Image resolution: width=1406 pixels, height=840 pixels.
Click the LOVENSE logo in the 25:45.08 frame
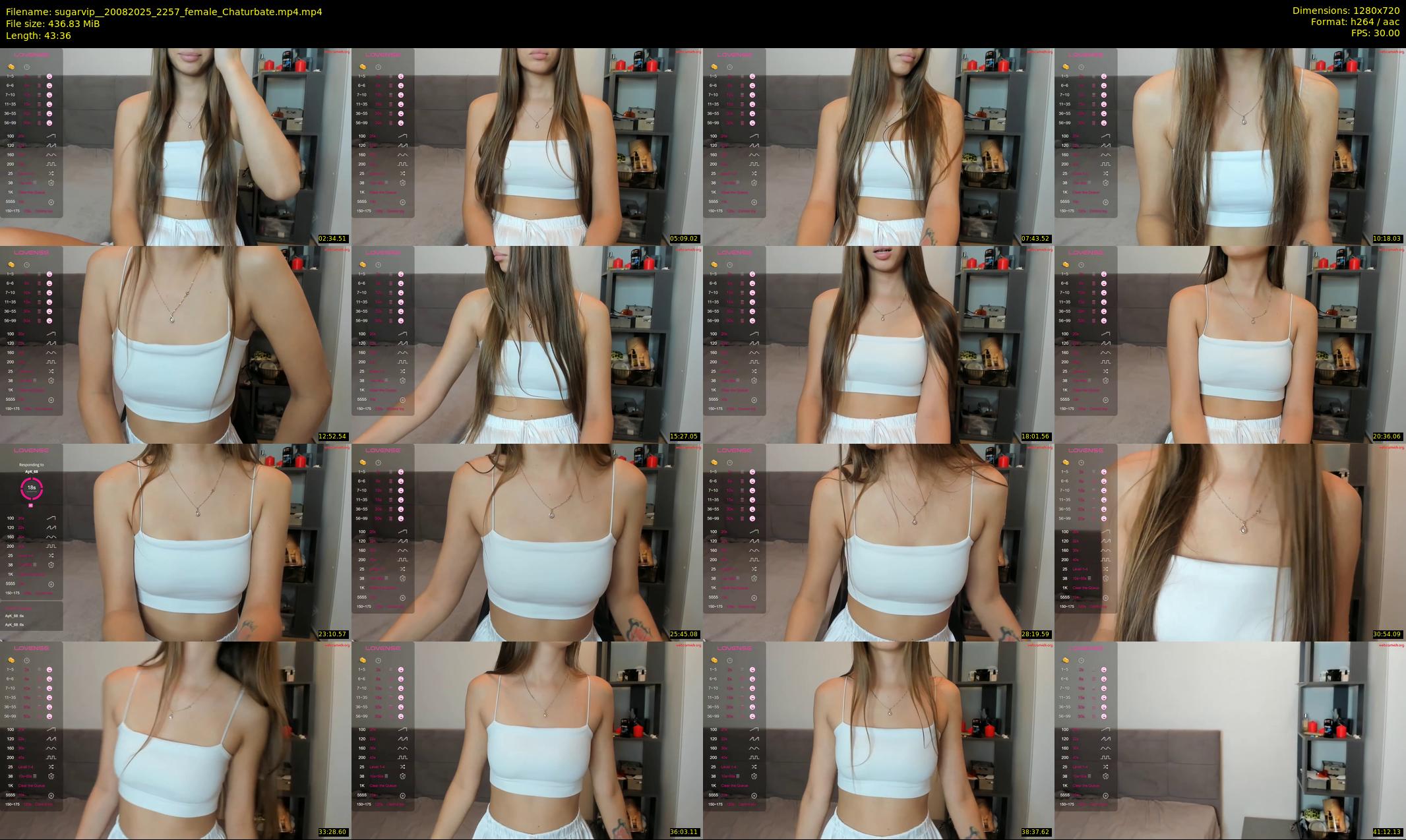382,450
